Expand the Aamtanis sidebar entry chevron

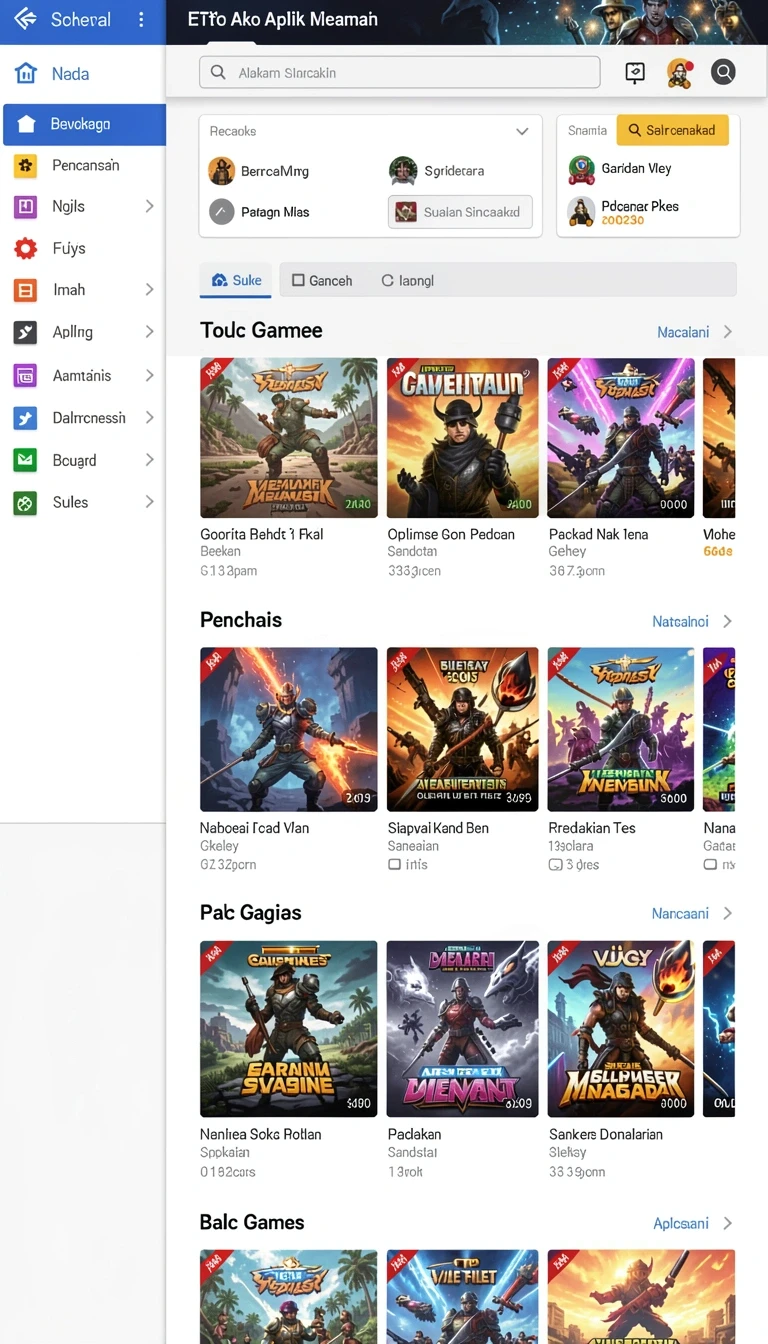tap(149, 375)
